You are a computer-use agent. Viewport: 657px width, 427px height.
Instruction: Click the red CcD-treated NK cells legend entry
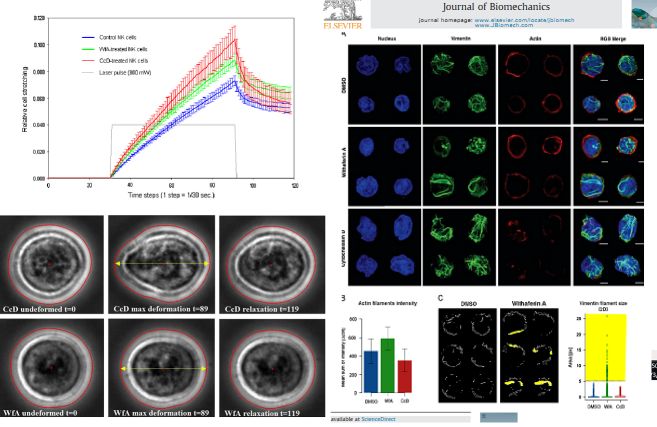pos(120,60)
